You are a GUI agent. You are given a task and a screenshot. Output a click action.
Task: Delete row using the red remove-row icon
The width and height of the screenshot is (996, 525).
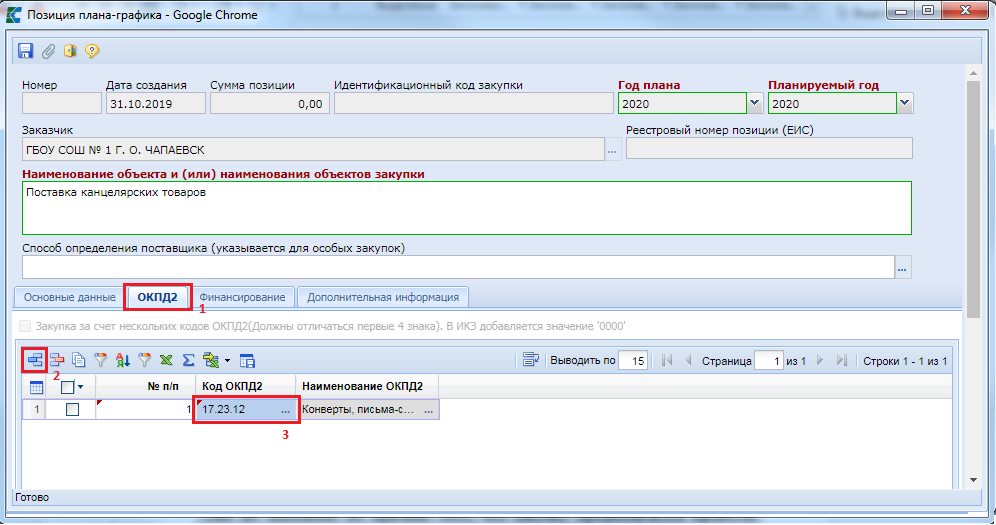click(57, 360)
